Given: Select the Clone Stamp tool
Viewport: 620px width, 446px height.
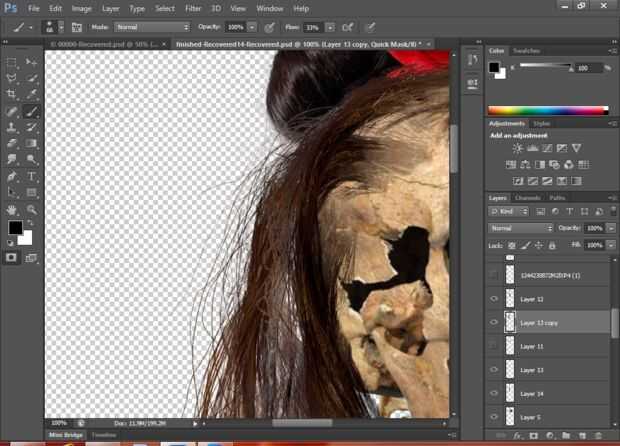Looking at the screenshot, I should (11, 127).
